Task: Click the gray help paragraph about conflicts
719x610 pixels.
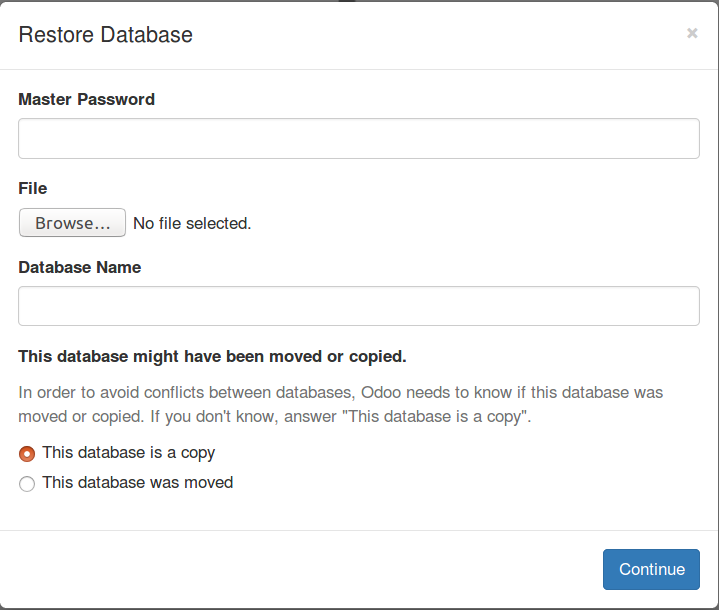Action: click(341, 405)
